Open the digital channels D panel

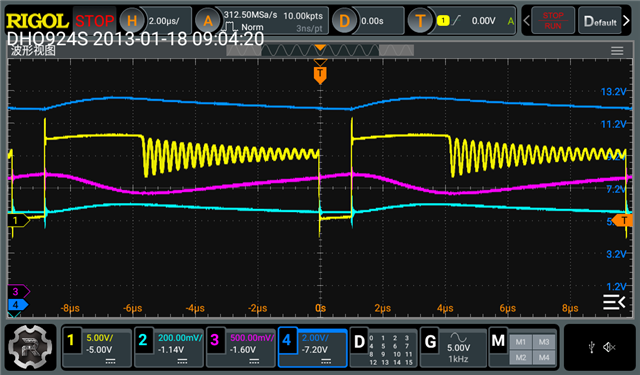(x=384, y=347)
